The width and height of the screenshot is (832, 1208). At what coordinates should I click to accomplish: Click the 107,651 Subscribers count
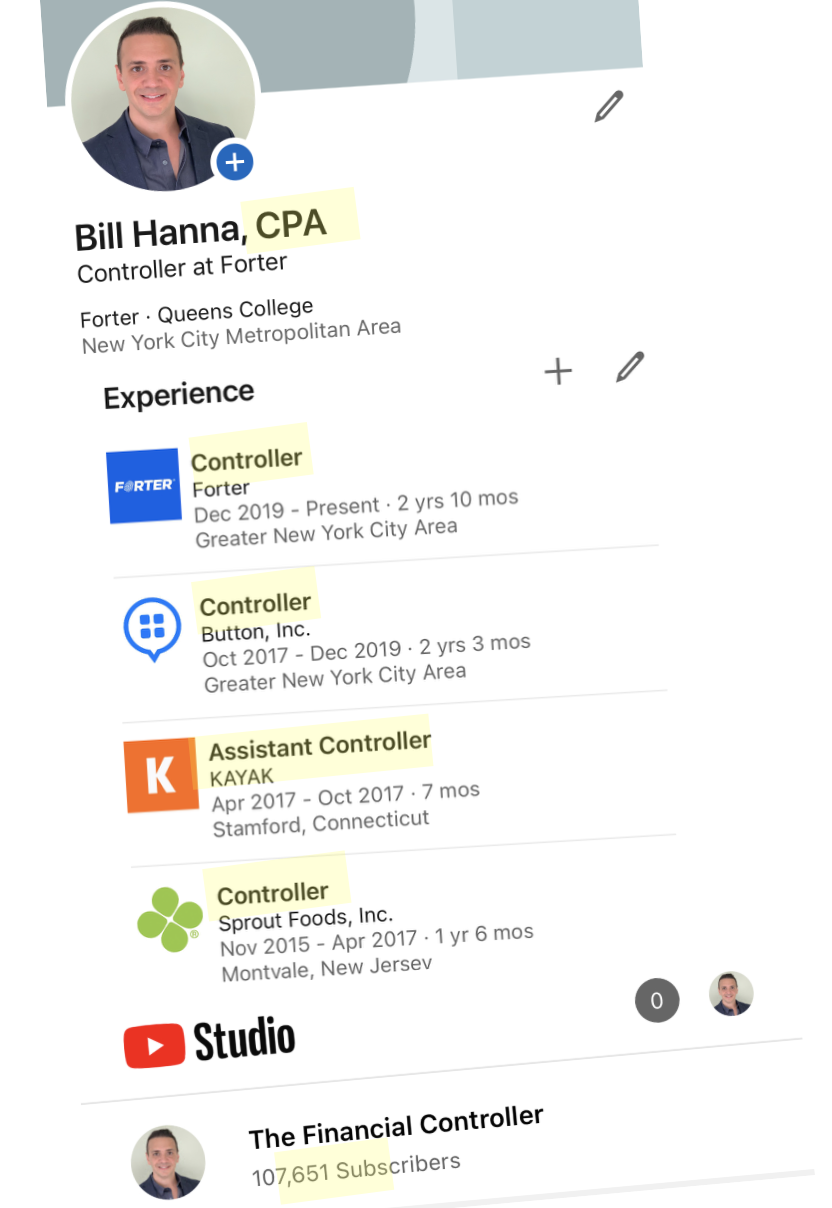click(x=356, y=1169)
